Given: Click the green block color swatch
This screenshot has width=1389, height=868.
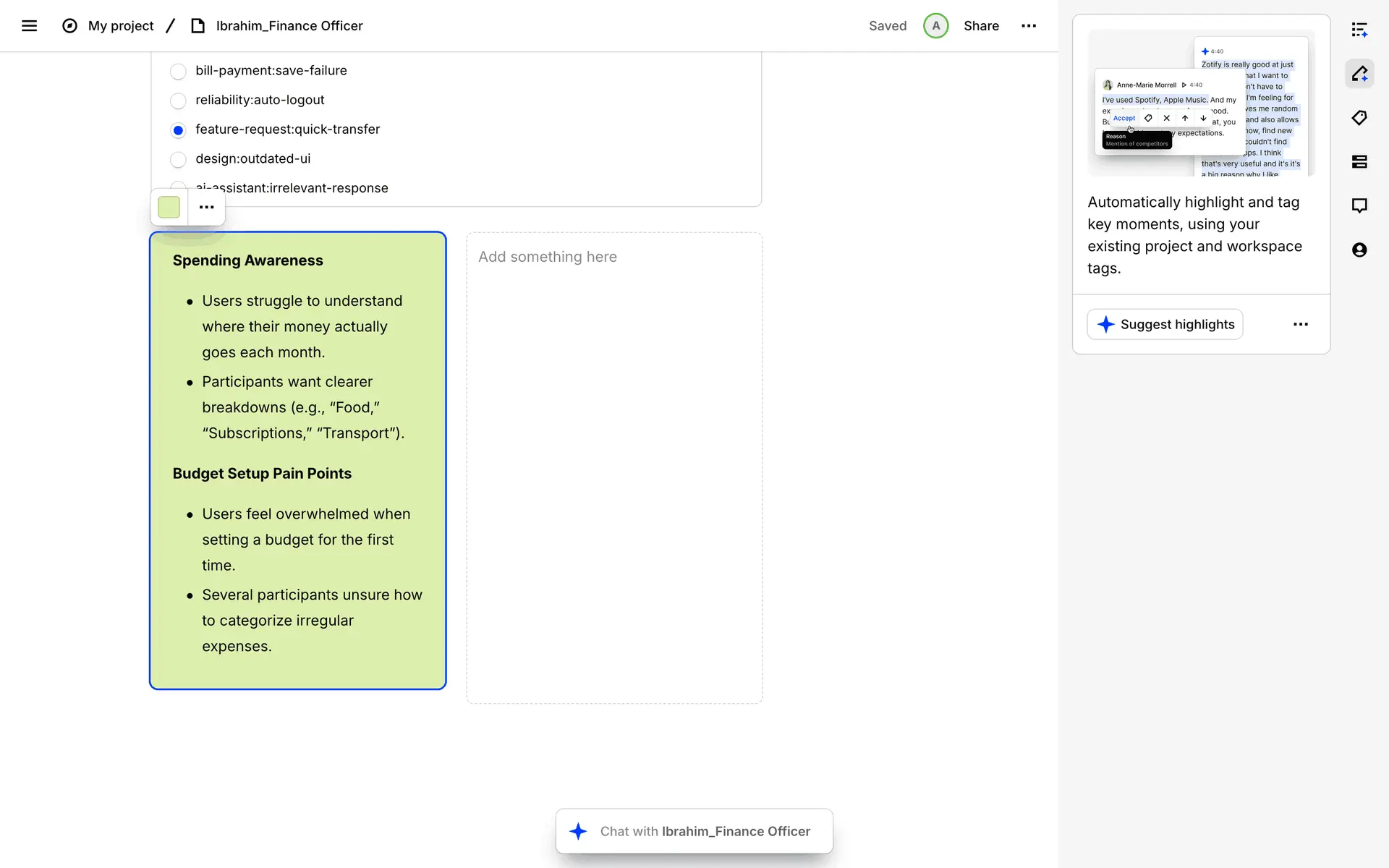Looking at the screenshot, I should [169, 208].
